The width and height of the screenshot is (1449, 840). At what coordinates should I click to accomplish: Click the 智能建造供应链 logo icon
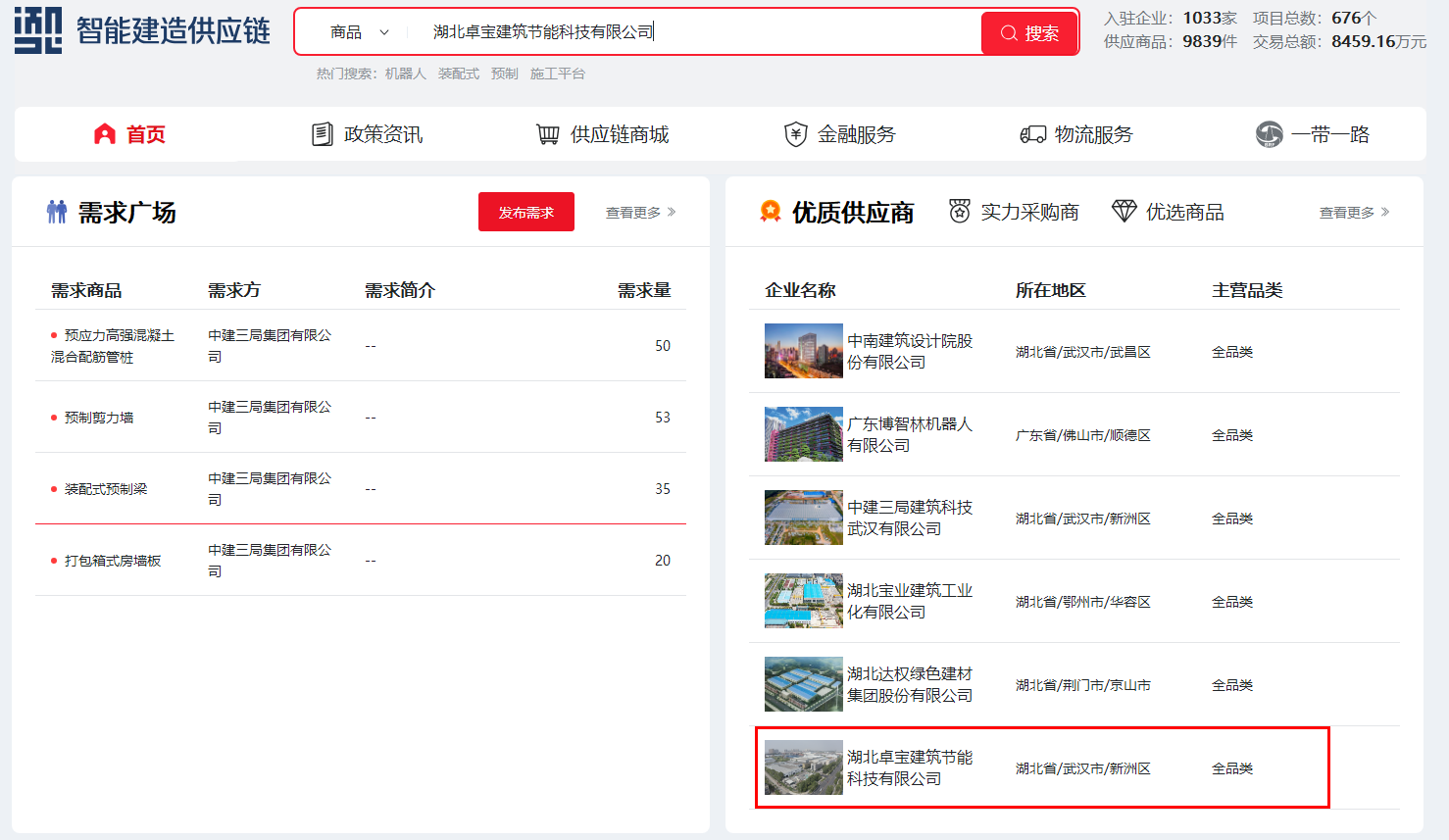pyautogui.click(x=38, y=30)
